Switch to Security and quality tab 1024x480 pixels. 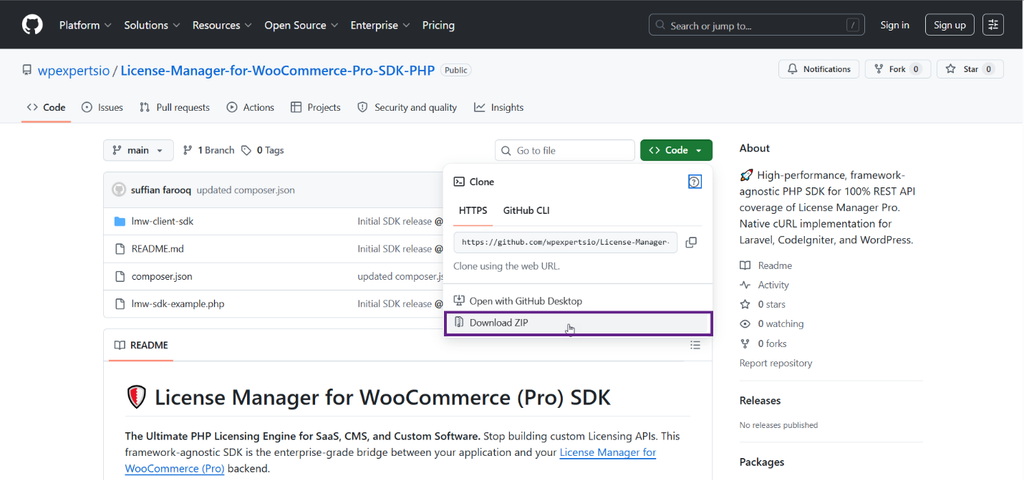point(407,108)
